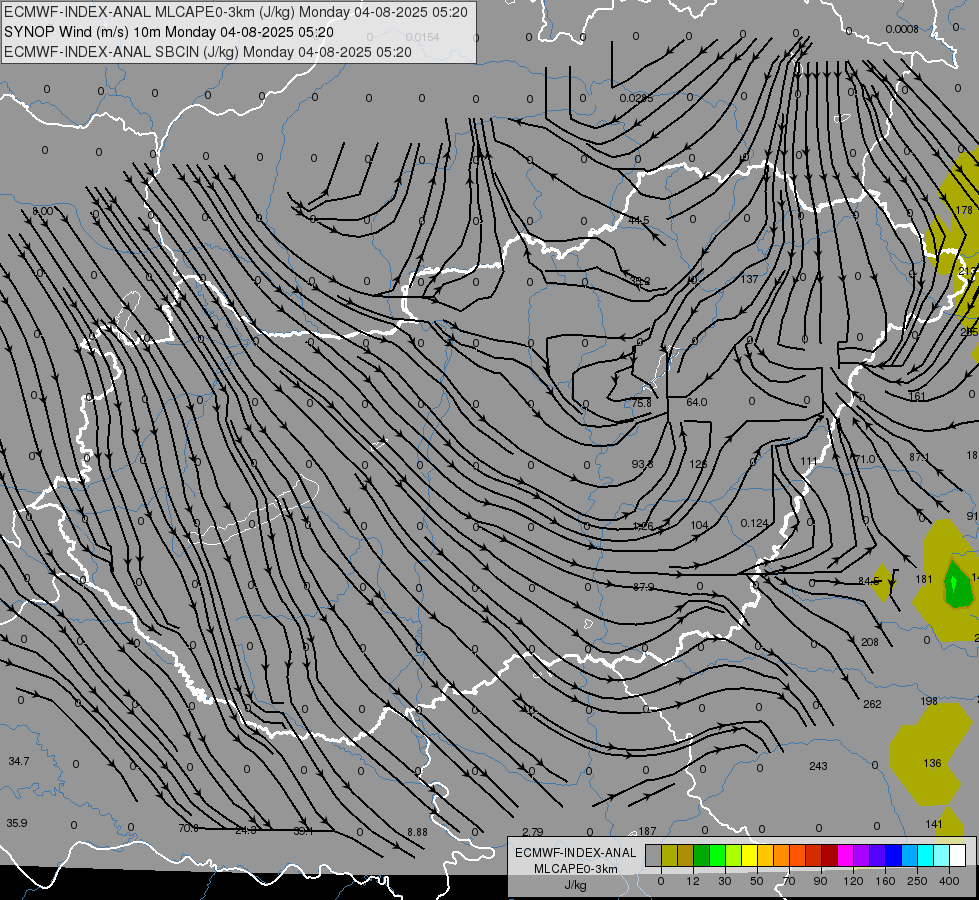
Task: Select the pure yellow legend swatch
Action: coord(750,855)
